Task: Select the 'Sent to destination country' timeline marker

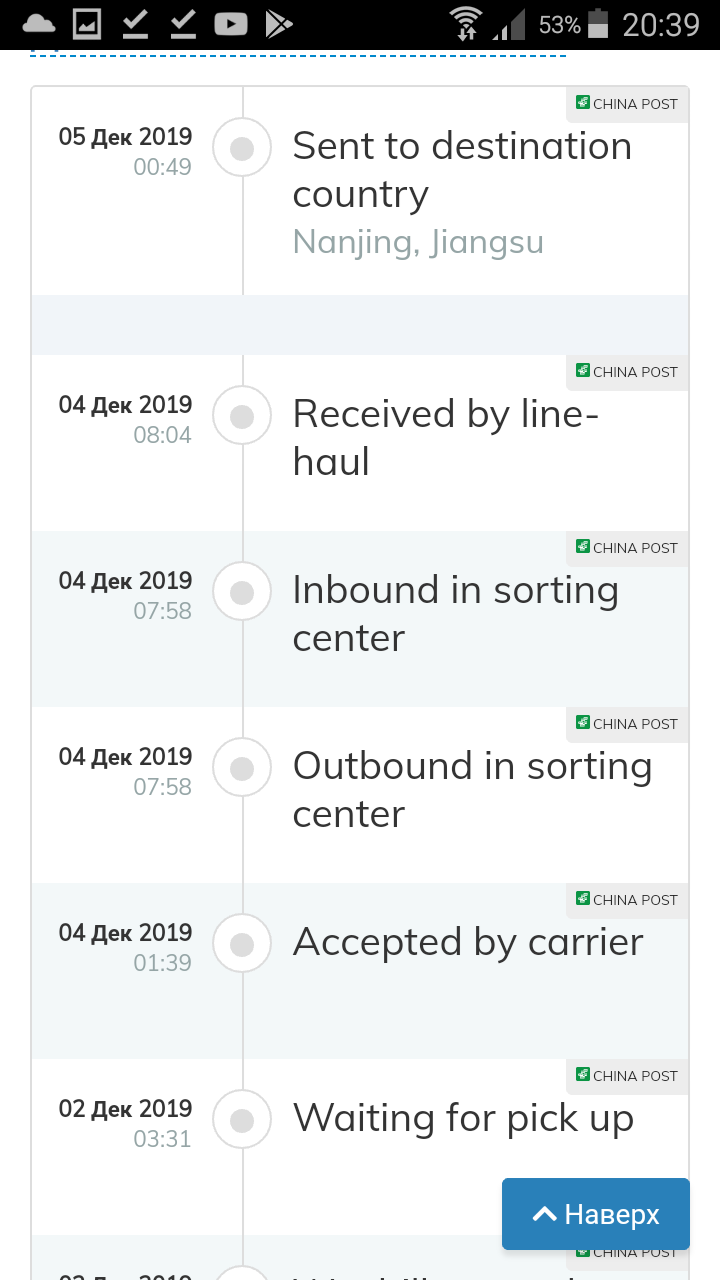Action: point(242,149)
